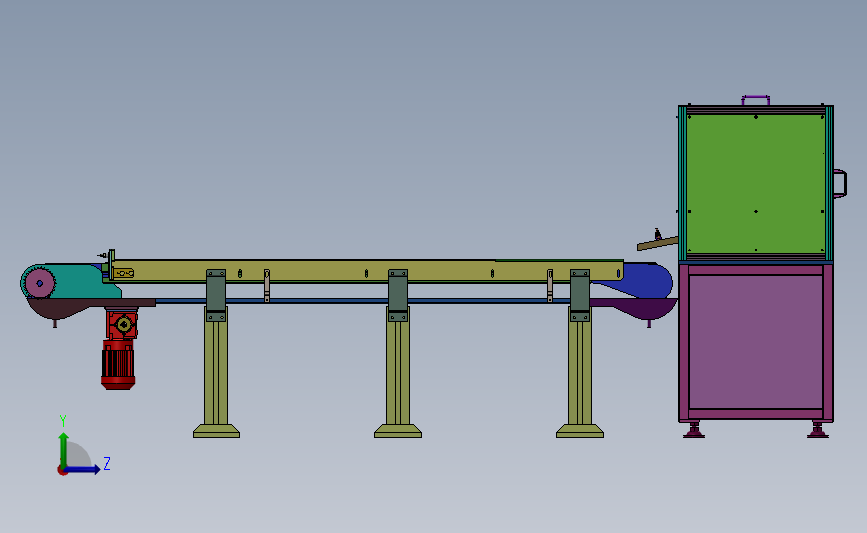
Task: Pick the dark brown drip tray under sprocket
Action: pos(77,308)
